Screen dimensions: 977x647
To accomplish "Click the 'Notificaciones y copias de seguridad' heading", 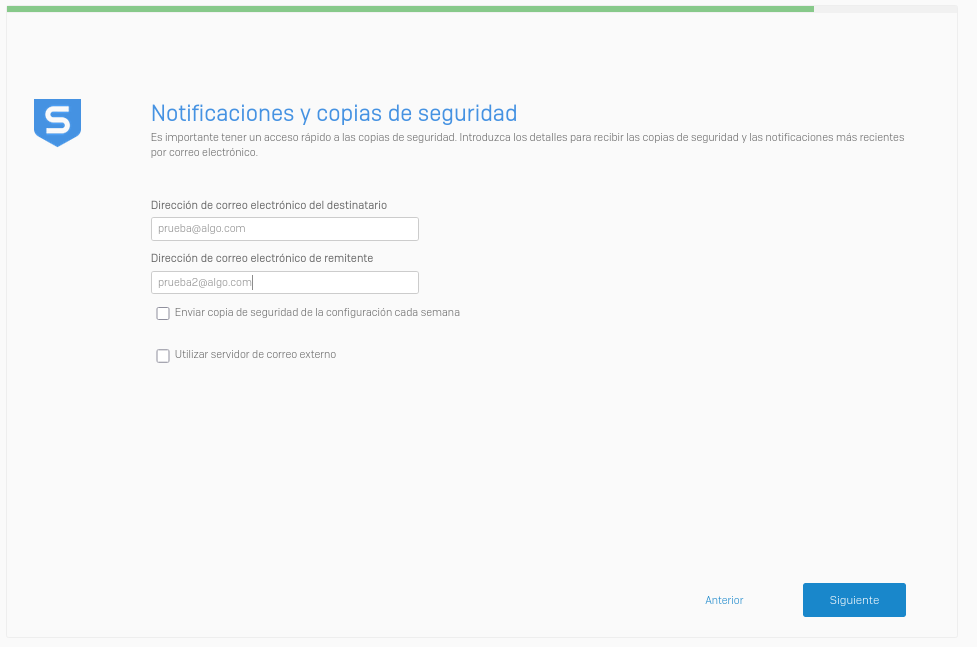I will [333, 112].
